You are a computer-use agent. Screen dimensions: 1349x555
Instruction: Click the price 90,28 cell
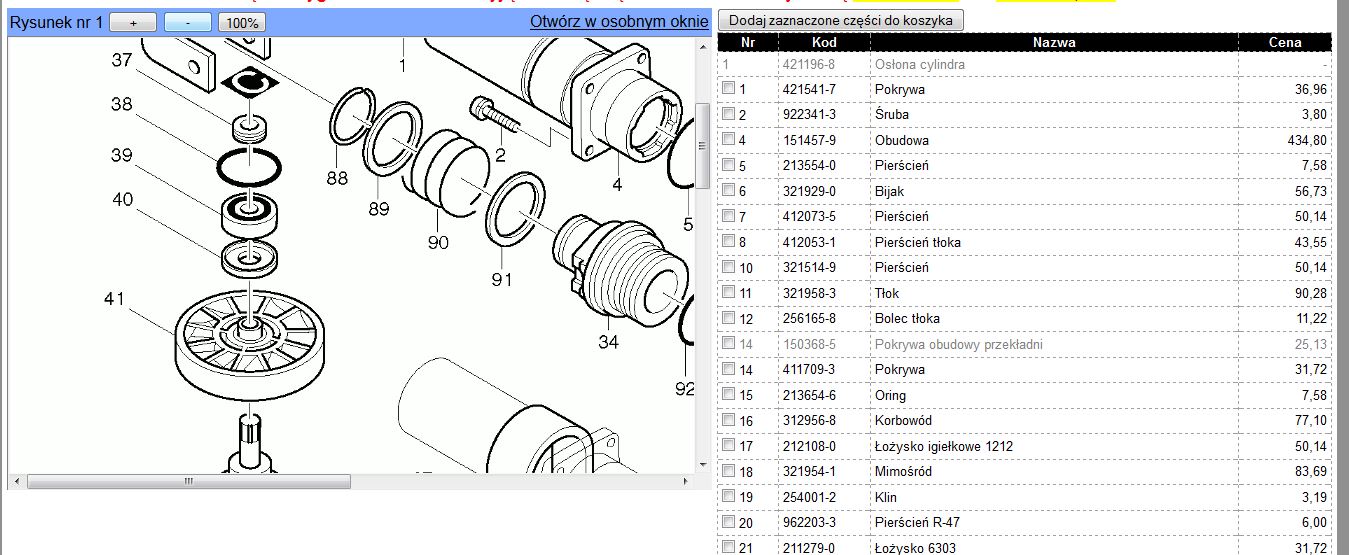[x=1285, y=293]
